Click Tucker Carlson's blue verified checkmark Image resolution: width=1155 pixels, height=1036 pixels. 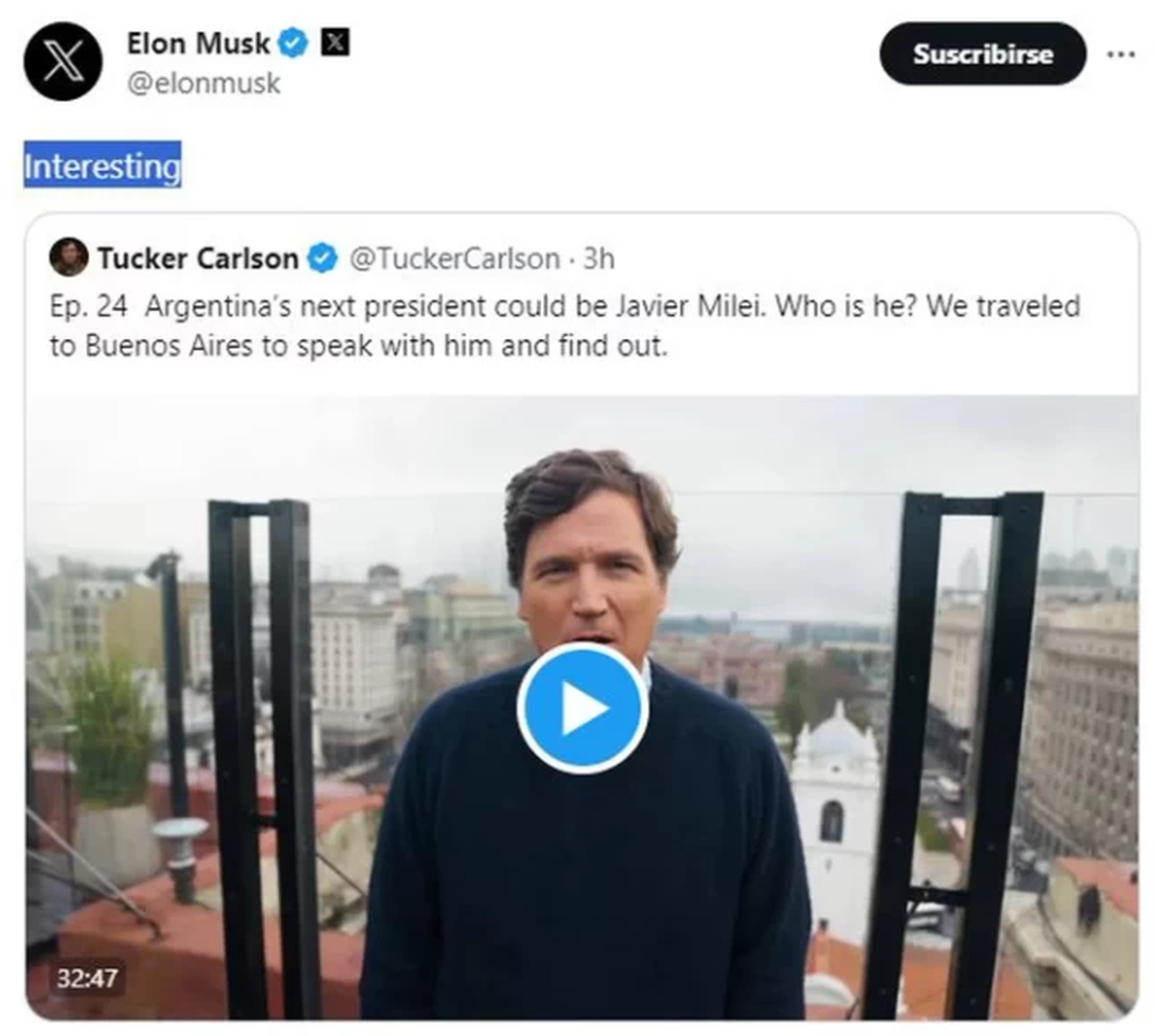[x=322, y=258]
